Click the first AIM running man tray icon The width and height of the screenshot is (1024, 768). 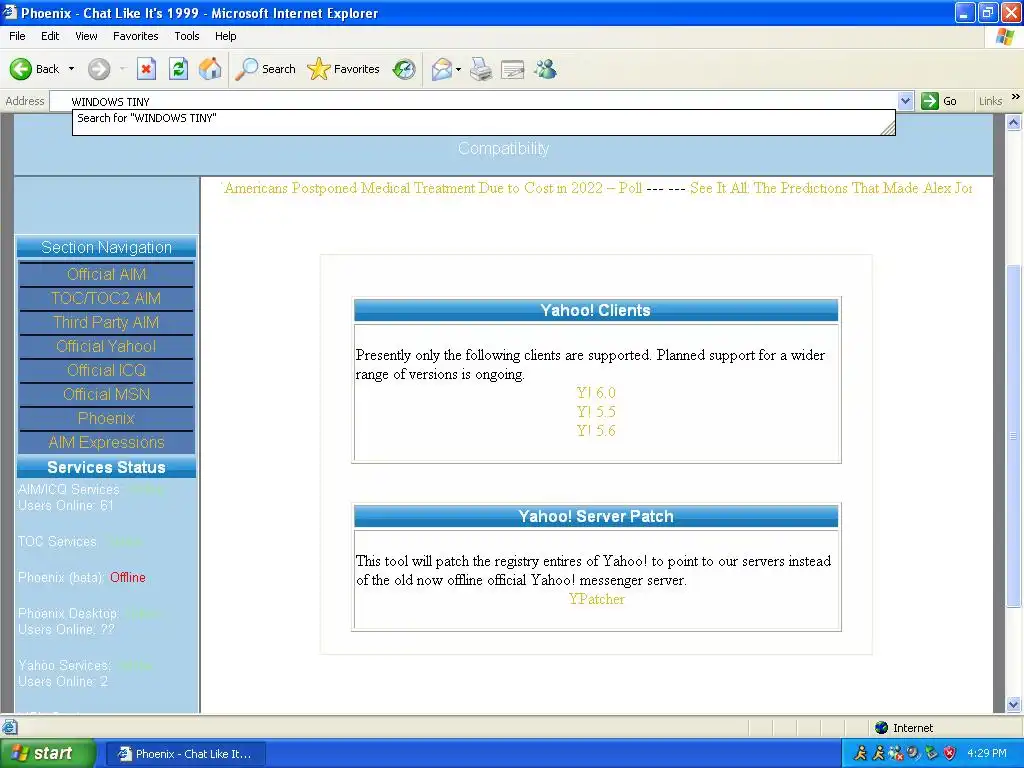tap(860, 753)
